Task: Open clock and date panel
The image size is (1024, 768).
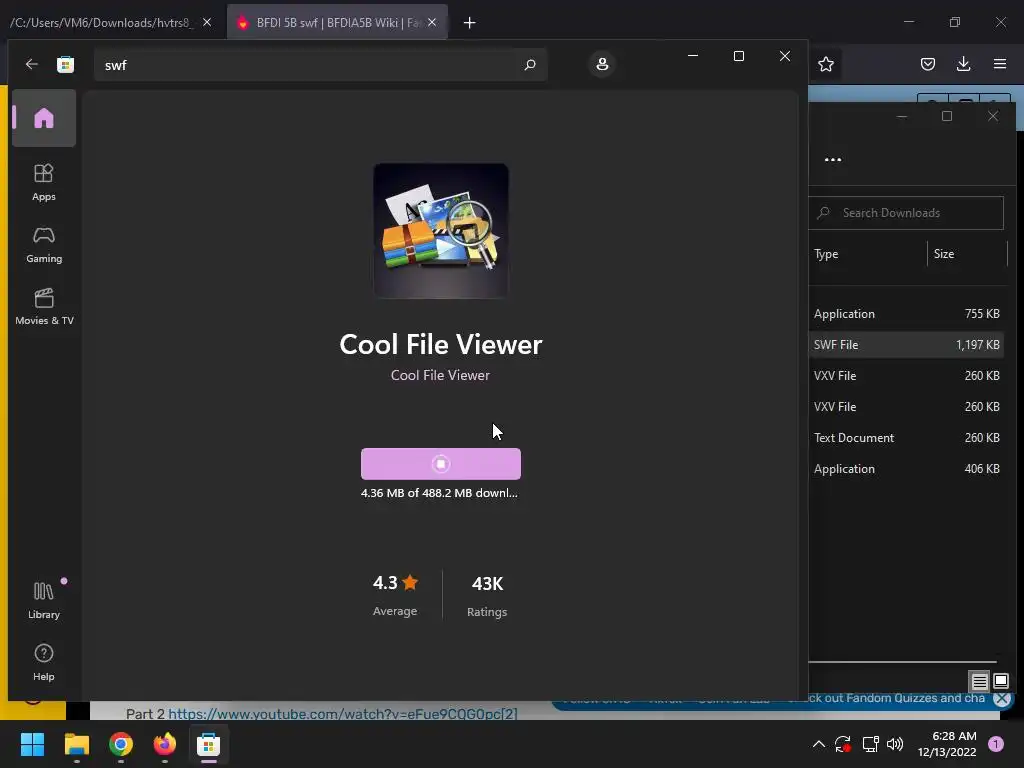Action: (947, 744)
